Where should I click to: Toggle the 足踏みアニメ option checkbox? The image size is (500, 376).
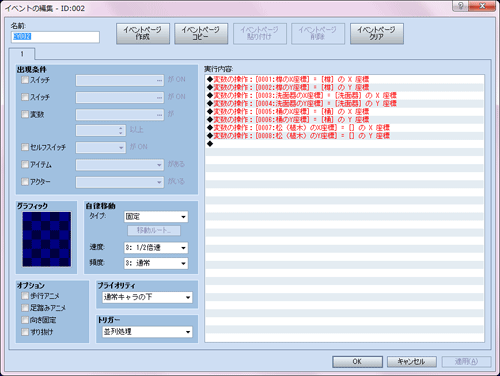tap(25, 308)
